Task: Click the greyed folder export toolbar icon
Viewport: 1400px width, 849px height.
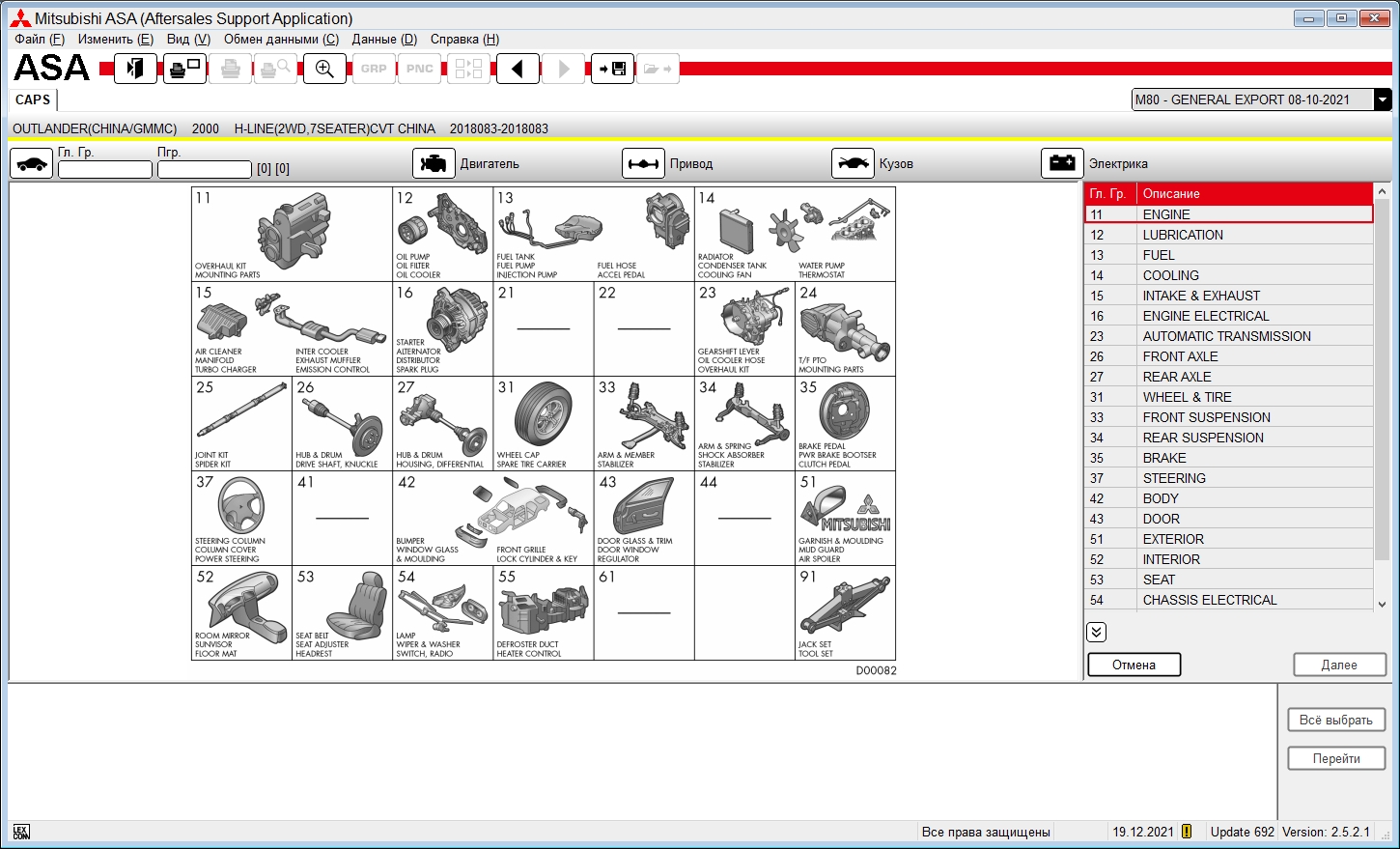Action: click(658, 69)
